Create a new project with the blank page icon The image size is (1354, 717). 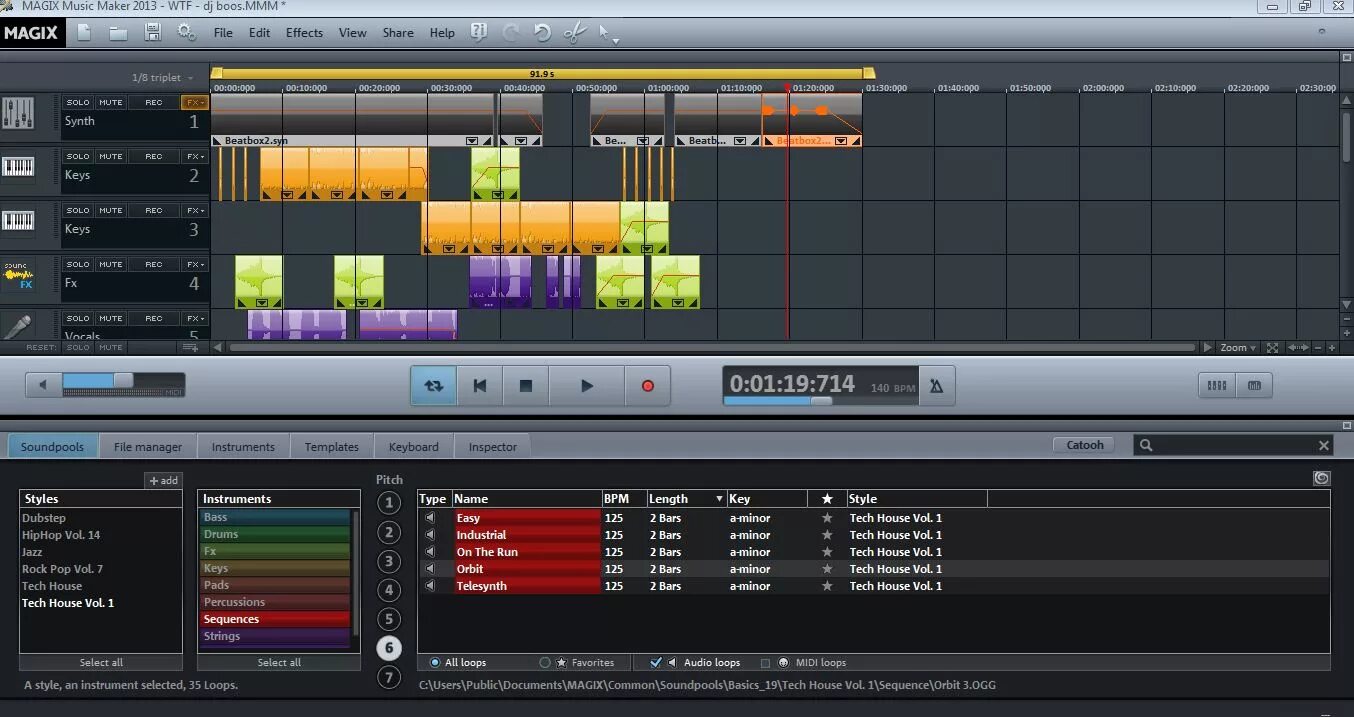[84, 32]
